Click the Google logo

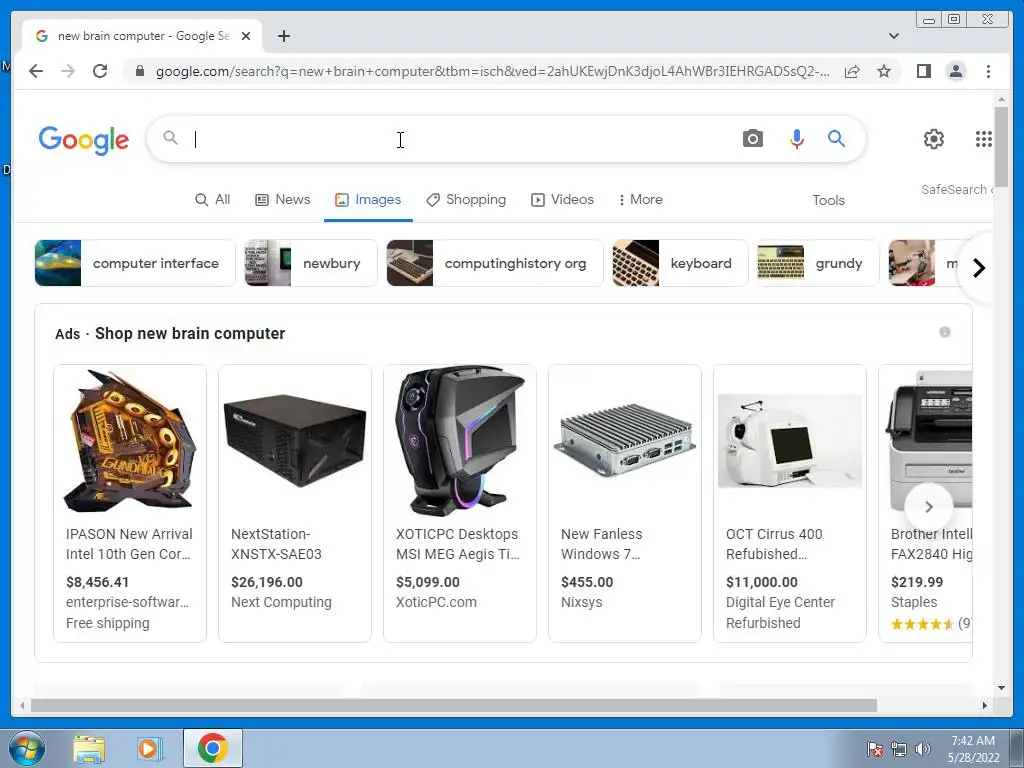[84, 140]
